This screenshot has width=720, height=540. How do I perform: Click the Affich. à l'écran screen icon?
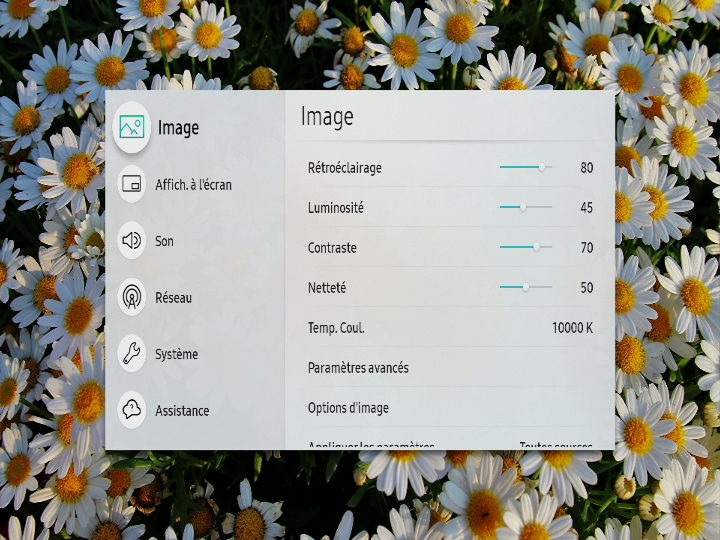[131, 184]
